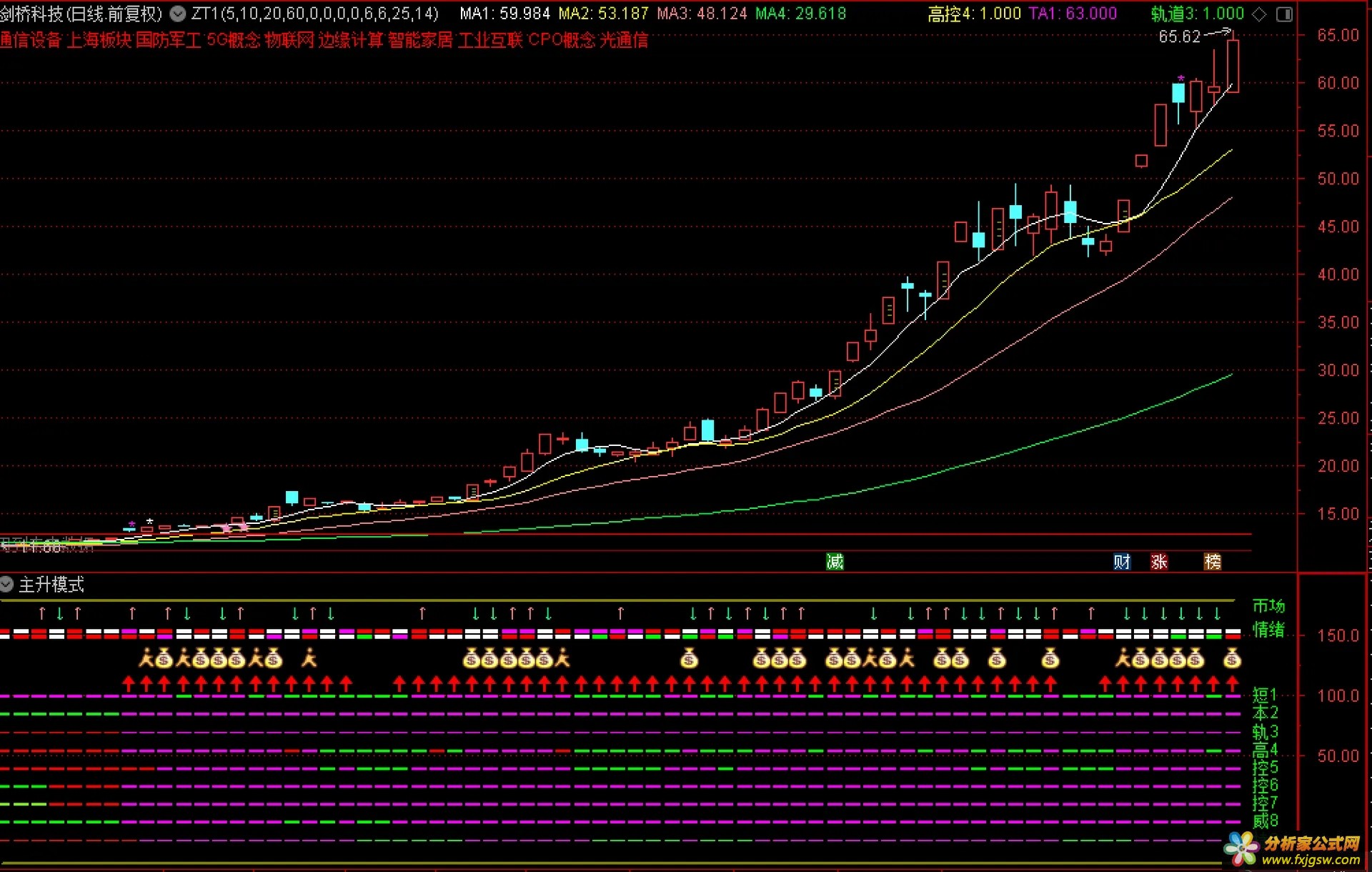Select the 通信设备 sector tag
The image size is (1372, 872).
pyautogui.click(x=30, y=40)
